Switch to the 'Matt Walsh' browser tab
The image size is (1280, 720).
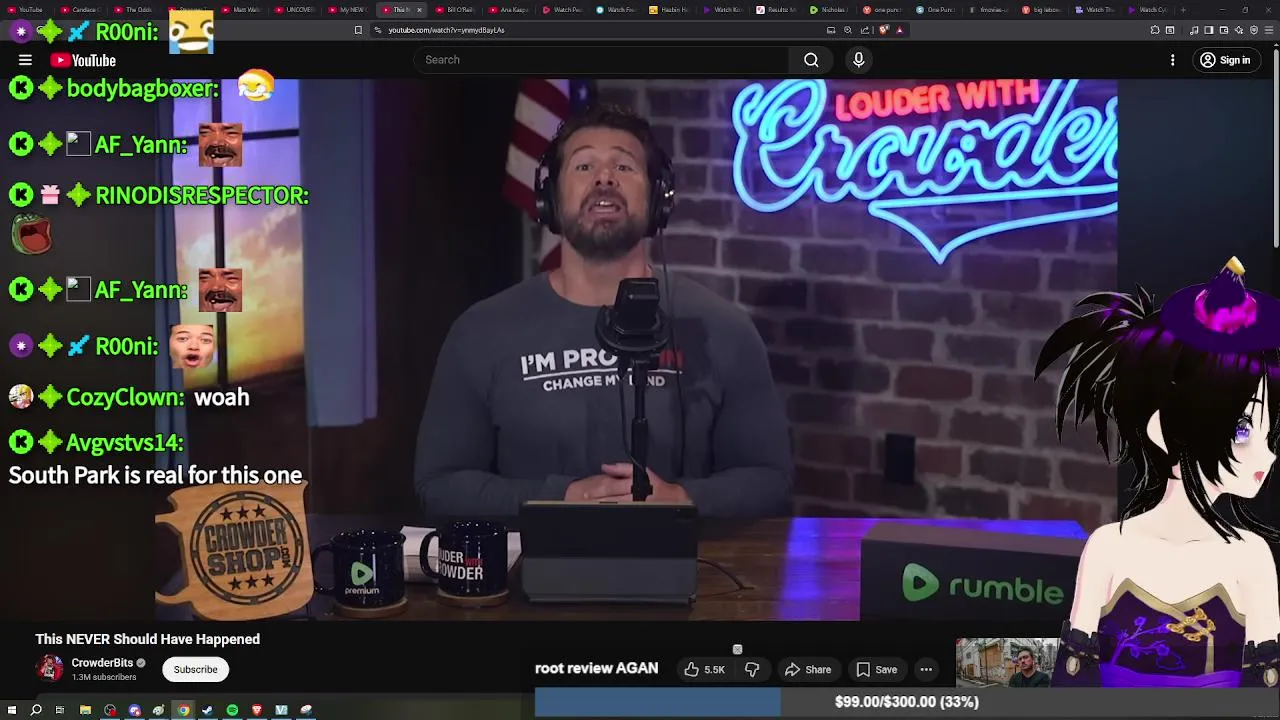(x=239, y=10)
